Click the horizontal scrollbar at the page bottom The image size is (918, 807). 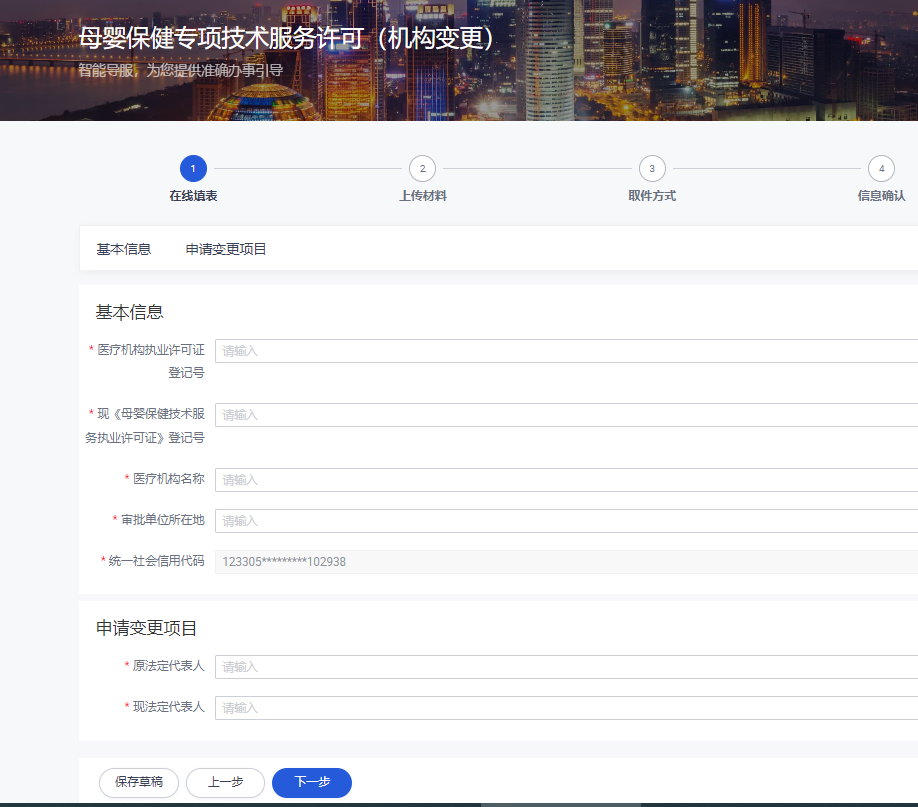tap(561, 805)
